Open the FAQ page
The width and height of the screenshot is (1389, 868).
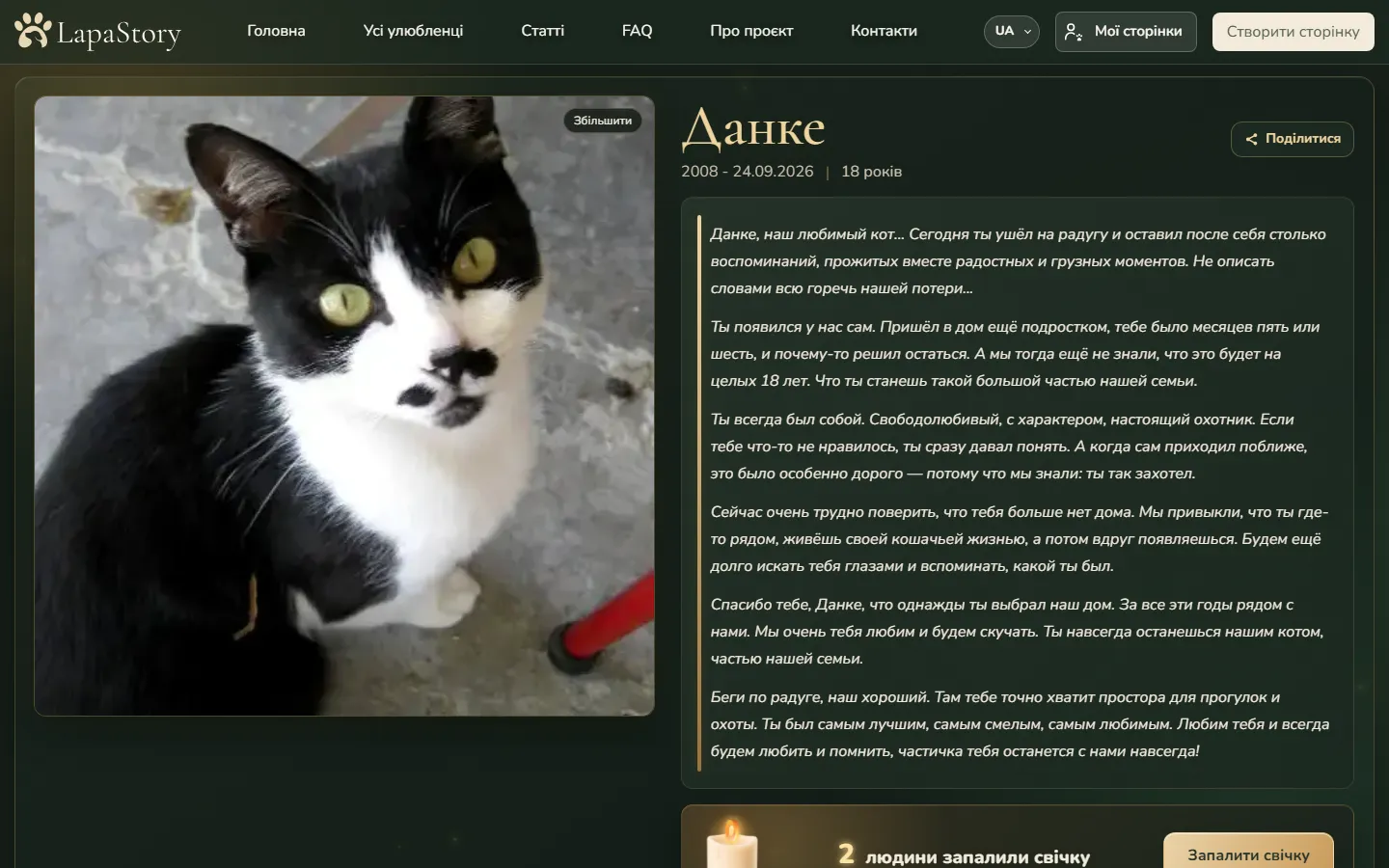[x=637, y=31]
